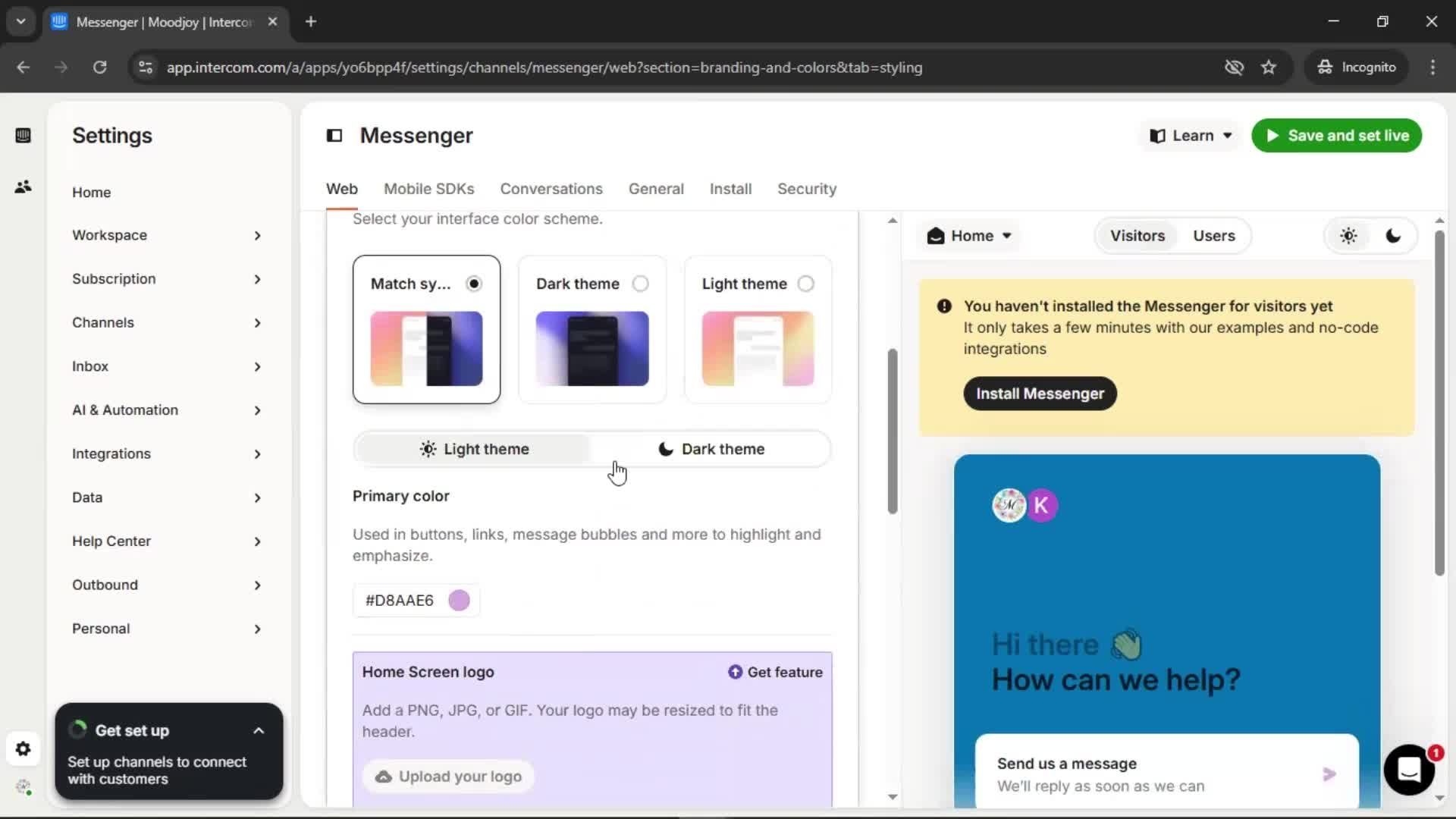
Task: Open Chrome's three-dot menu
Action: 1432,67
